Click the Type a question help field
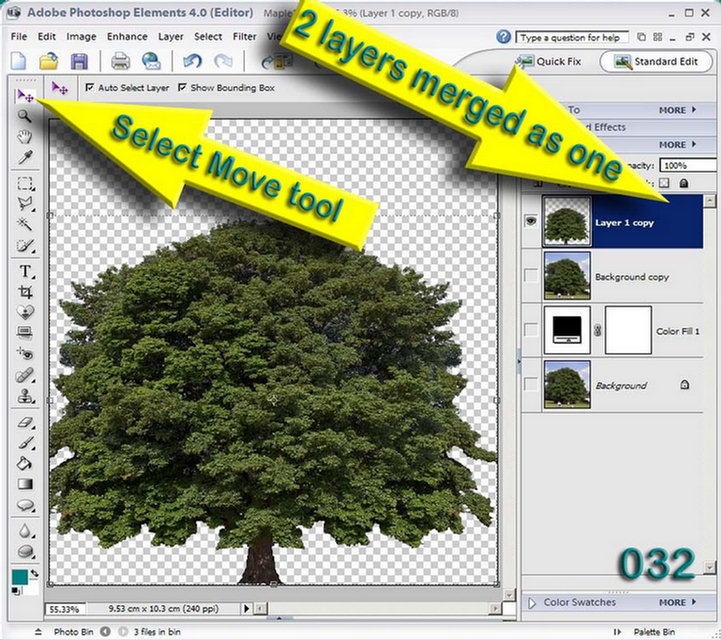Viewport: 721px width, 640px height. point(572,37)
